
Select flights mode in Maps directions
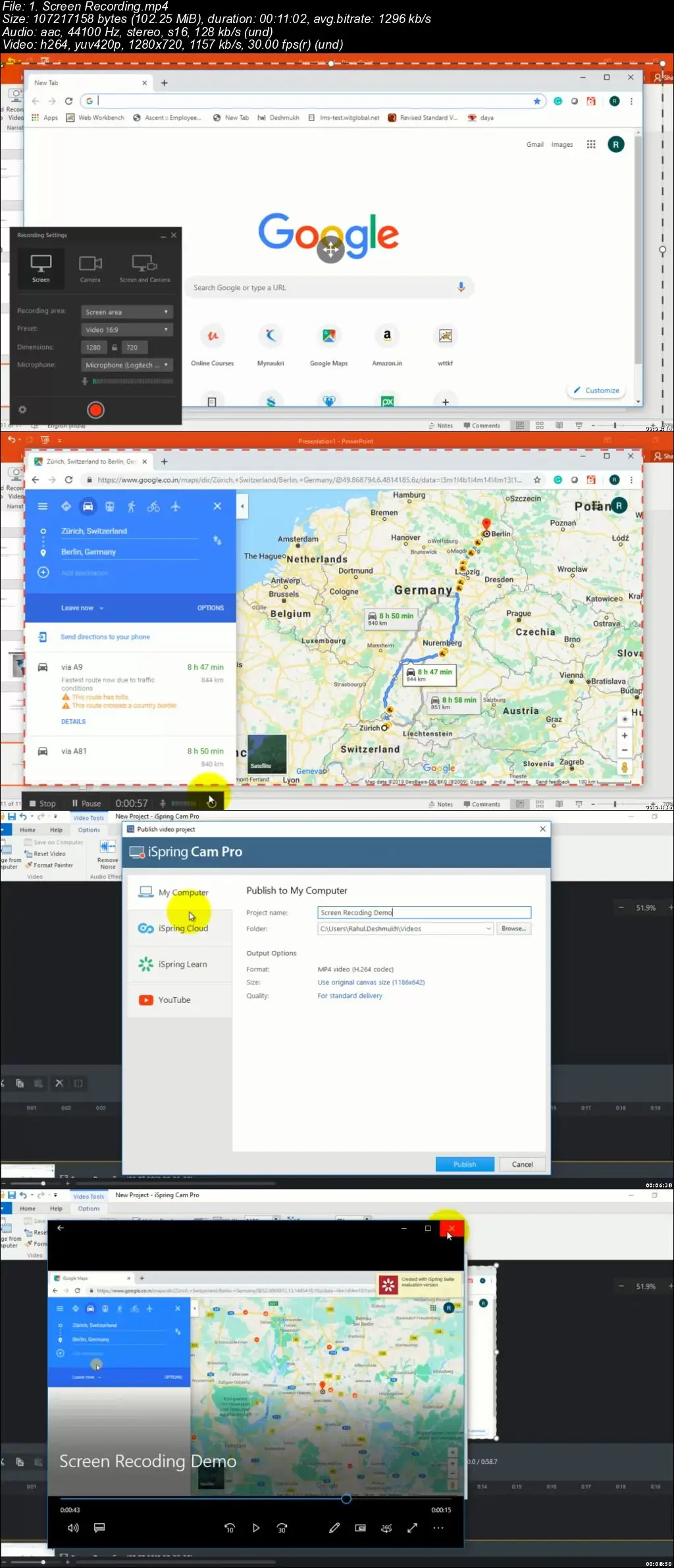[175, 506]
